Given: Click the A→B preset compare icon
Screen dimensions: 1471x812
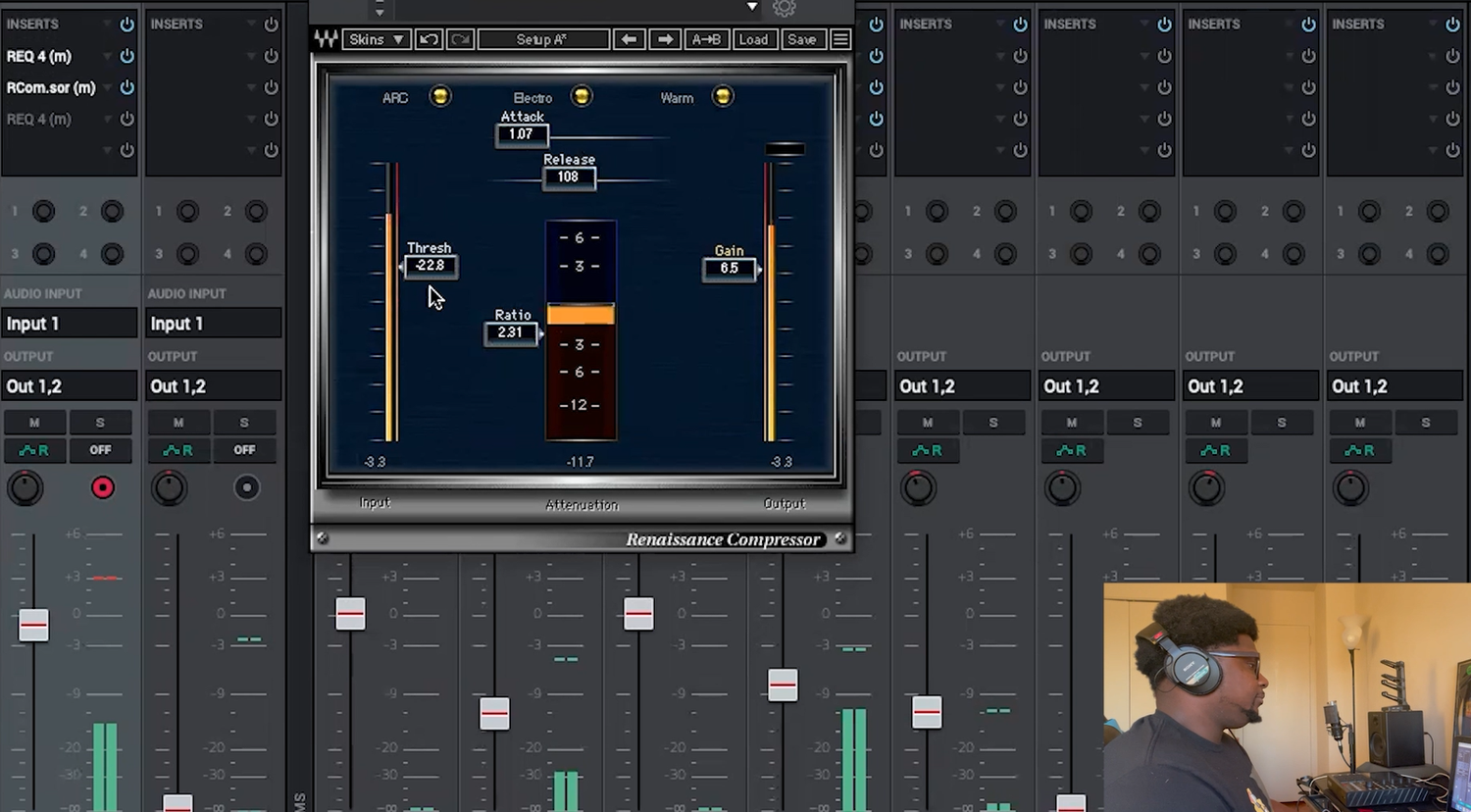Looking at the screenshot, I should click(707, 39).
